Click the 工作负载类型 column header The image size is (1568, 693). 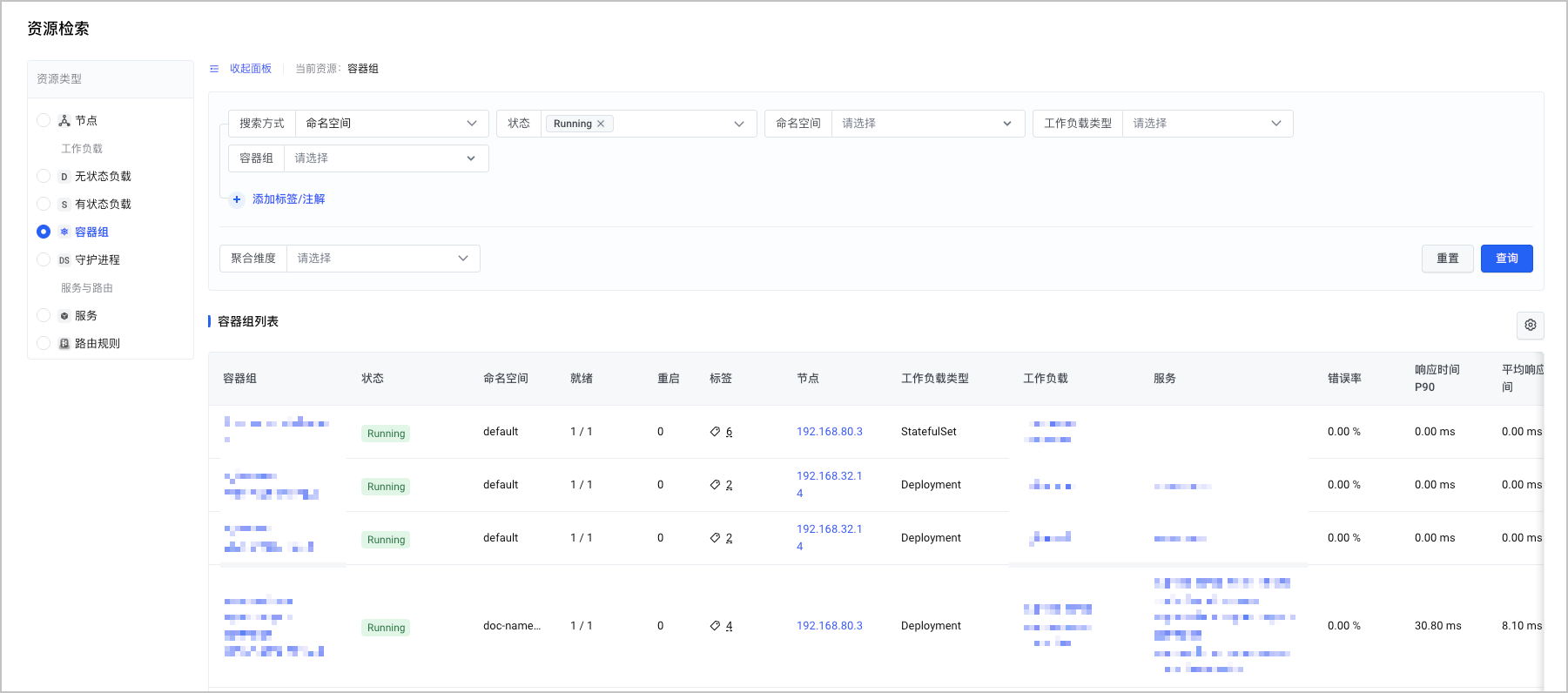(935, 379)
